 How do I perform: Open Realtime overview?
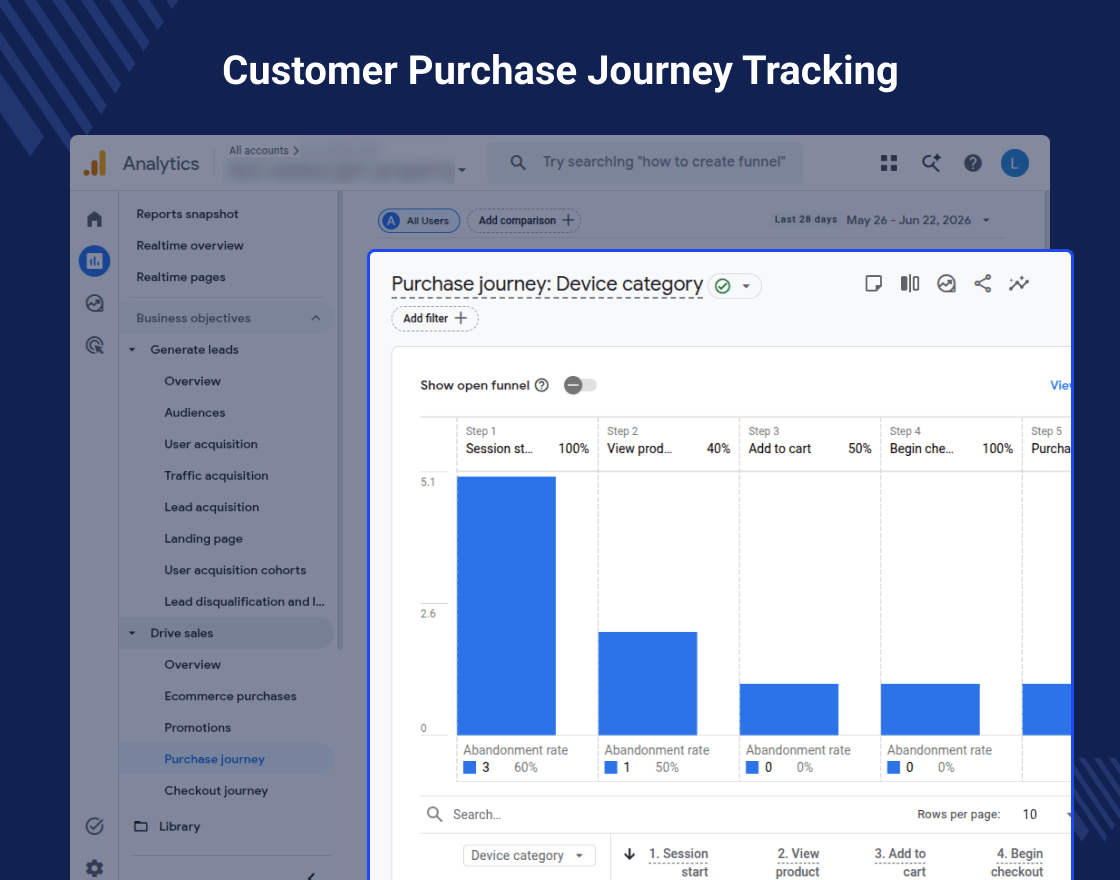pos(190,246)
